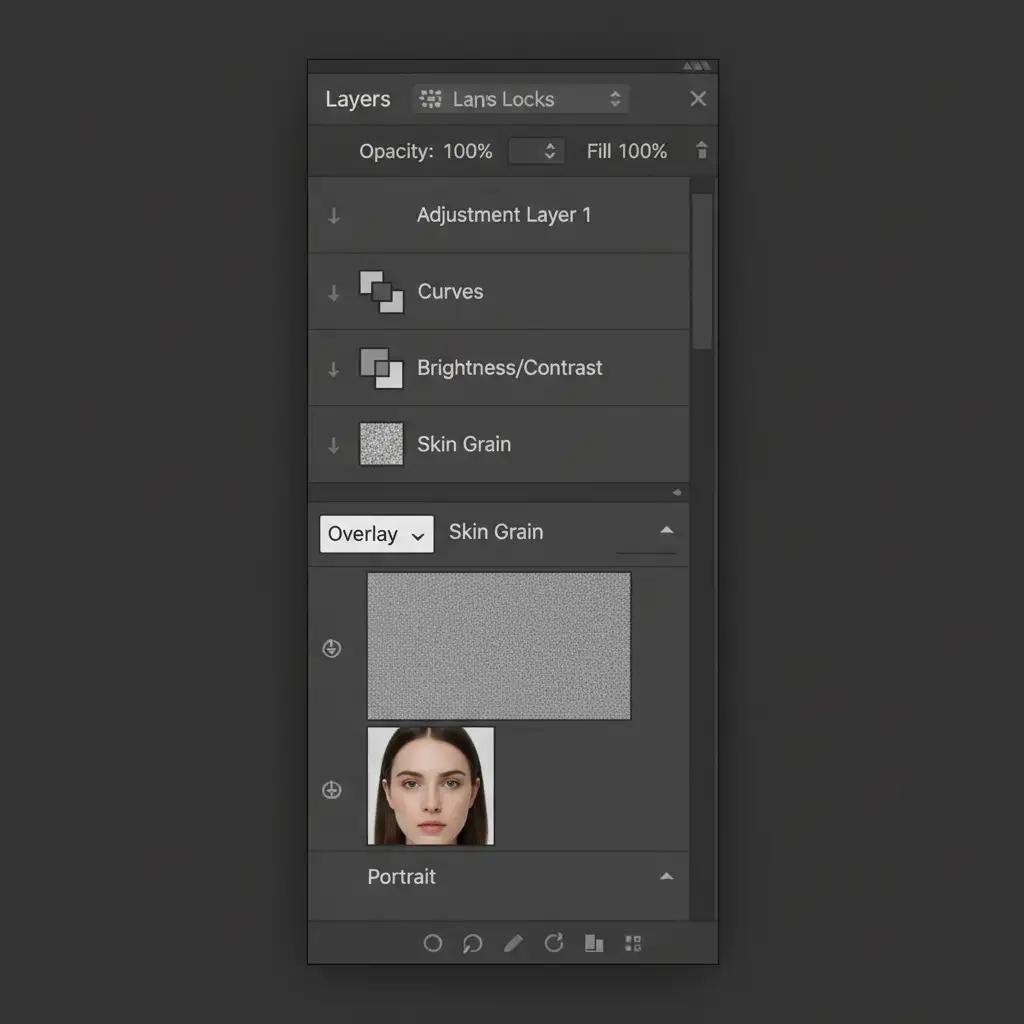Open the Lans Locks dropdown

(521, 99)
